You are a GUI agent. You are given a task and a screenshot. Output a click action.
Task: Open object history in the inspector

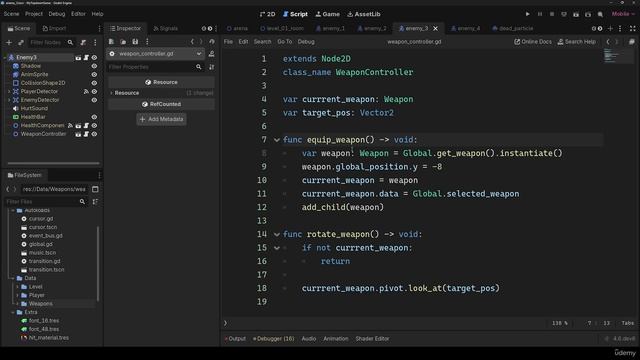click(x=211, y=42)
